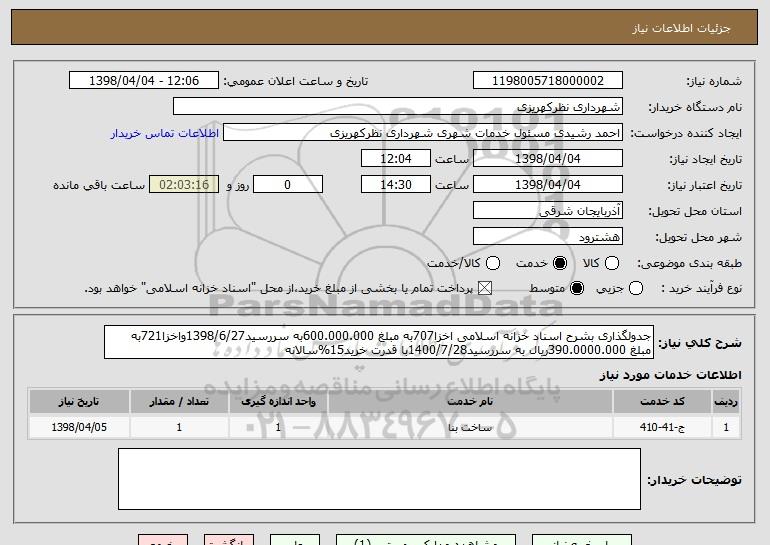
Task: Choose the متوسط purchase process radio
Action: (x=577, y=288)
